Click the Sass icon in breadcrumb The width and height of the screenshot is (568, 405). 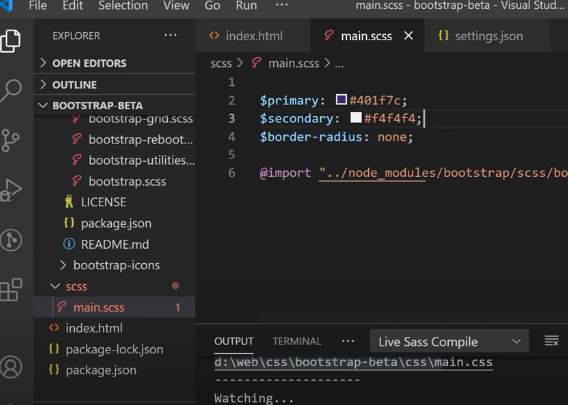[x=256, y=63]
